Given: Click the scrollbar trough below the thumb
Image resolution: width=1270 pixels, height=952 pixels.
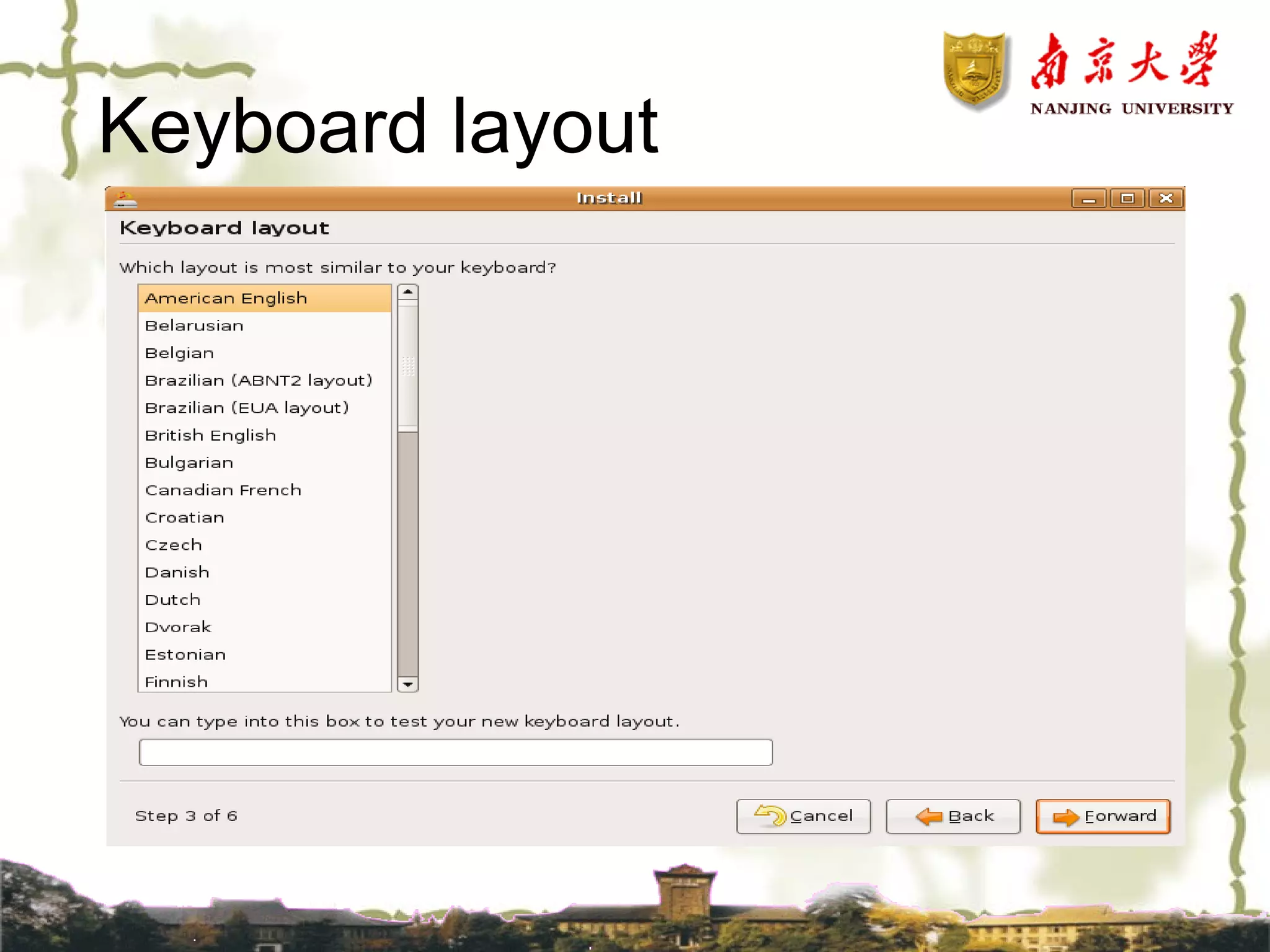Looking at the screenshot, I should point(407,553).
